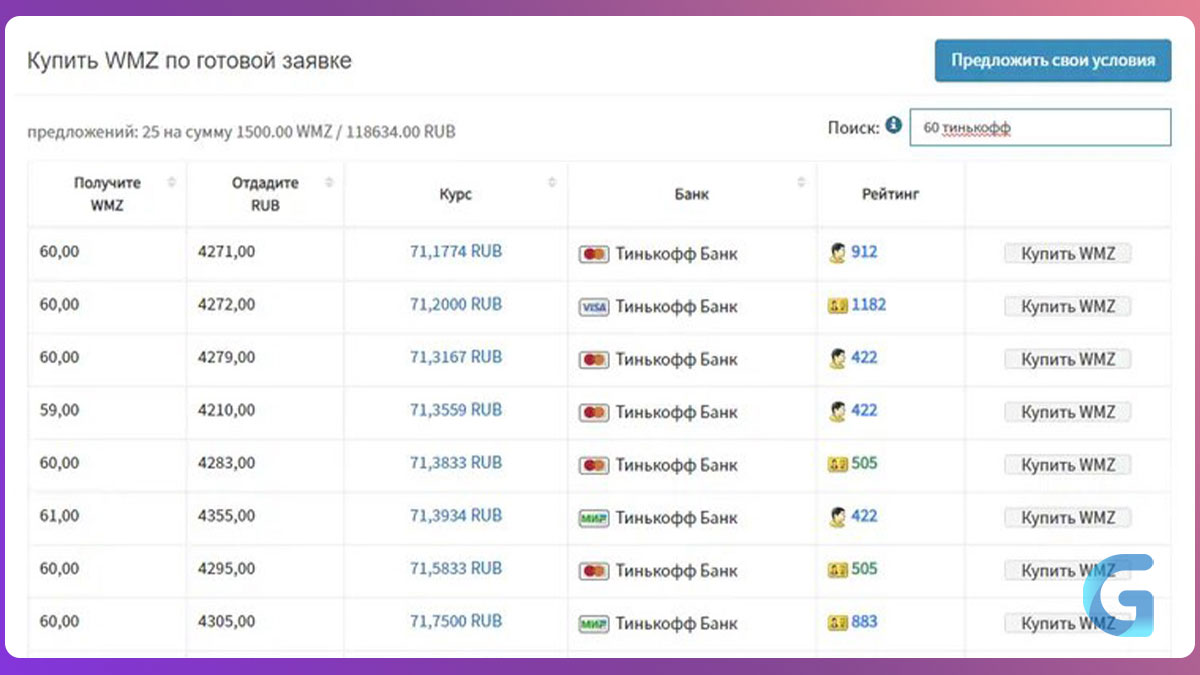Click Mastercard icon in 71,1774 RUB row
1200x675 pixels.
click(x=594, y=254)
